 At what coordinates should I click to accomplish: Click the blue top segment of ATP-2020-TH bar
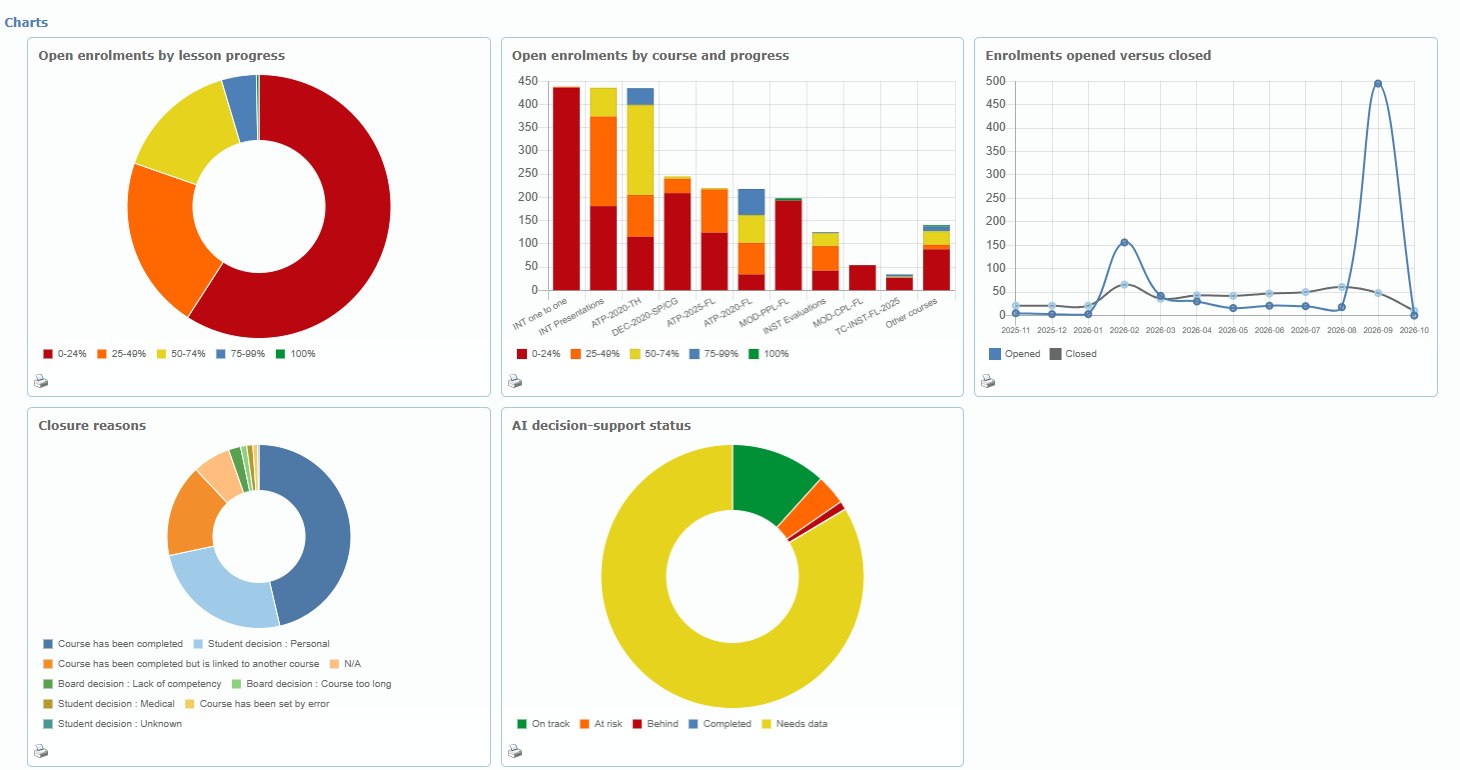pyautogui.click(x=640, y=96)
